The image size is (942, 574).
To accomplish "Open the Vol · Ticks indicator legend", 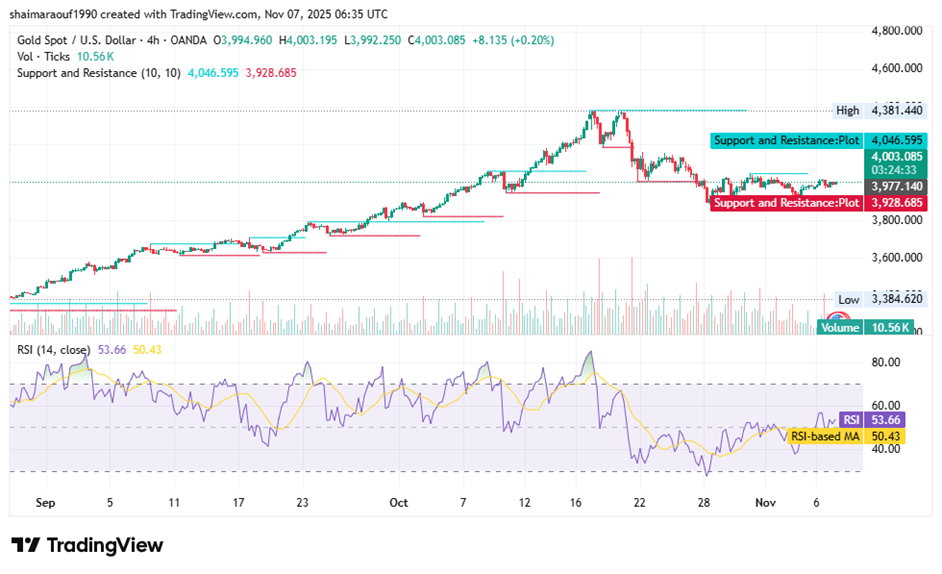I will point(41,56).
